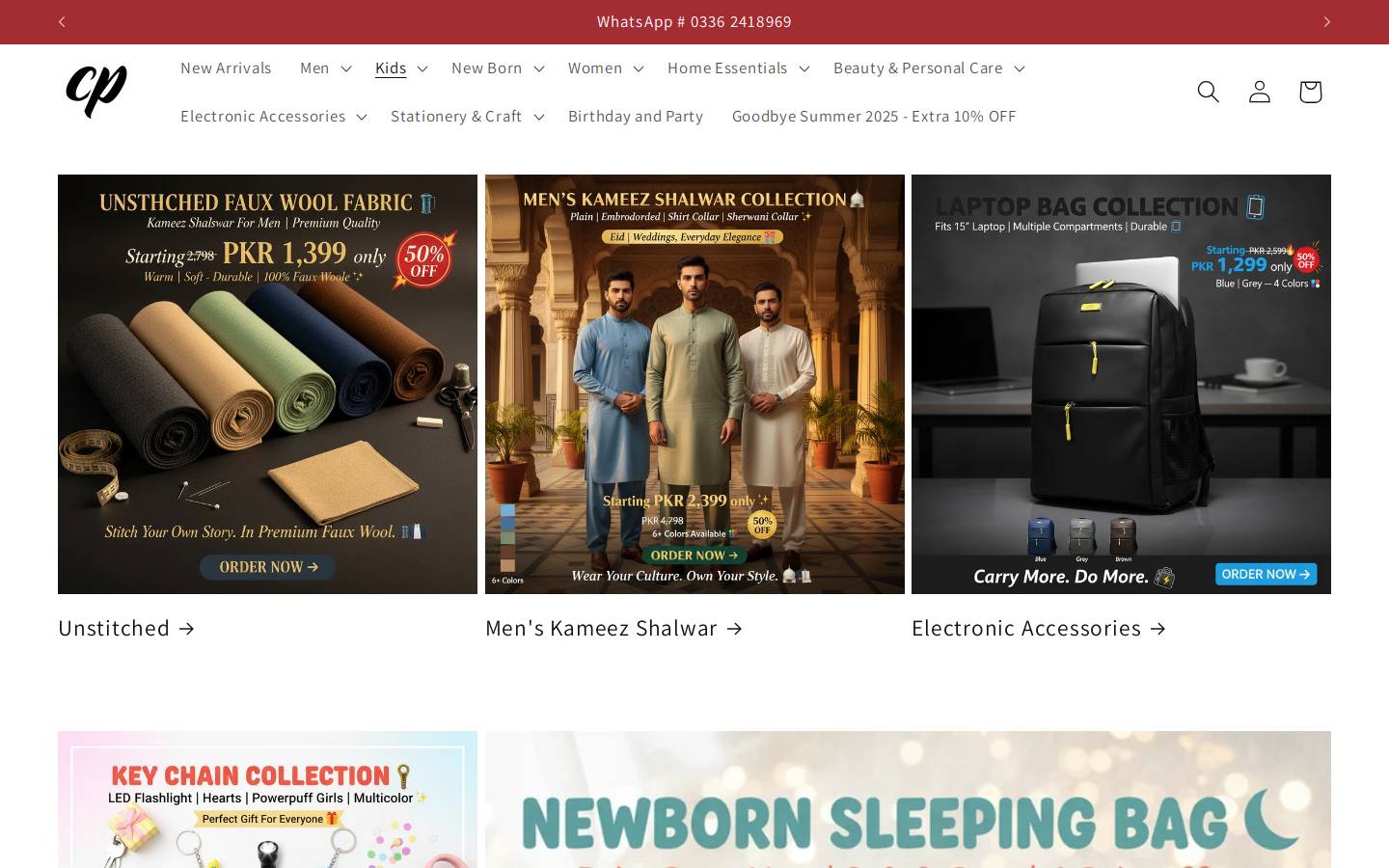The width and height of the screenshot is (1389, 868).
Task: Open Goodbye Summer 2025 sale page
Action: pos(874,116)
